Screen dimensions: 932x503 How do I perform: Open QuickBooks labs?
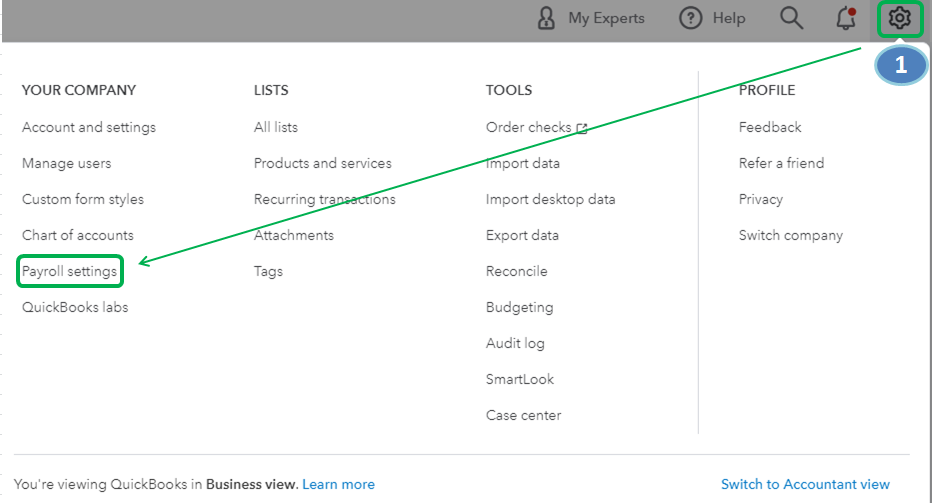coord(75,307)
